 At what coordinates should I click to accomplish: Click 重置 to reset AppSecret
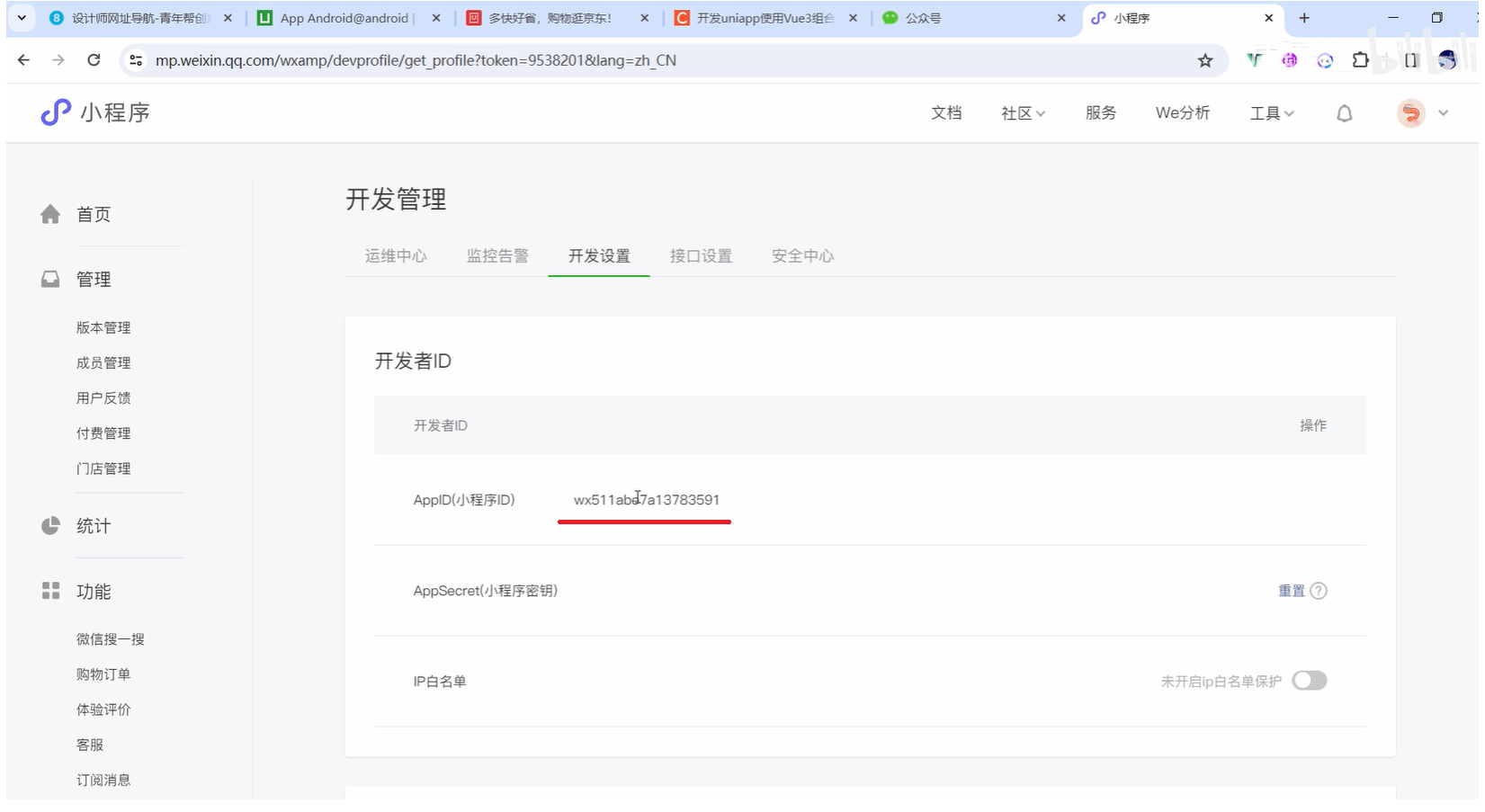pos(1292,591)
